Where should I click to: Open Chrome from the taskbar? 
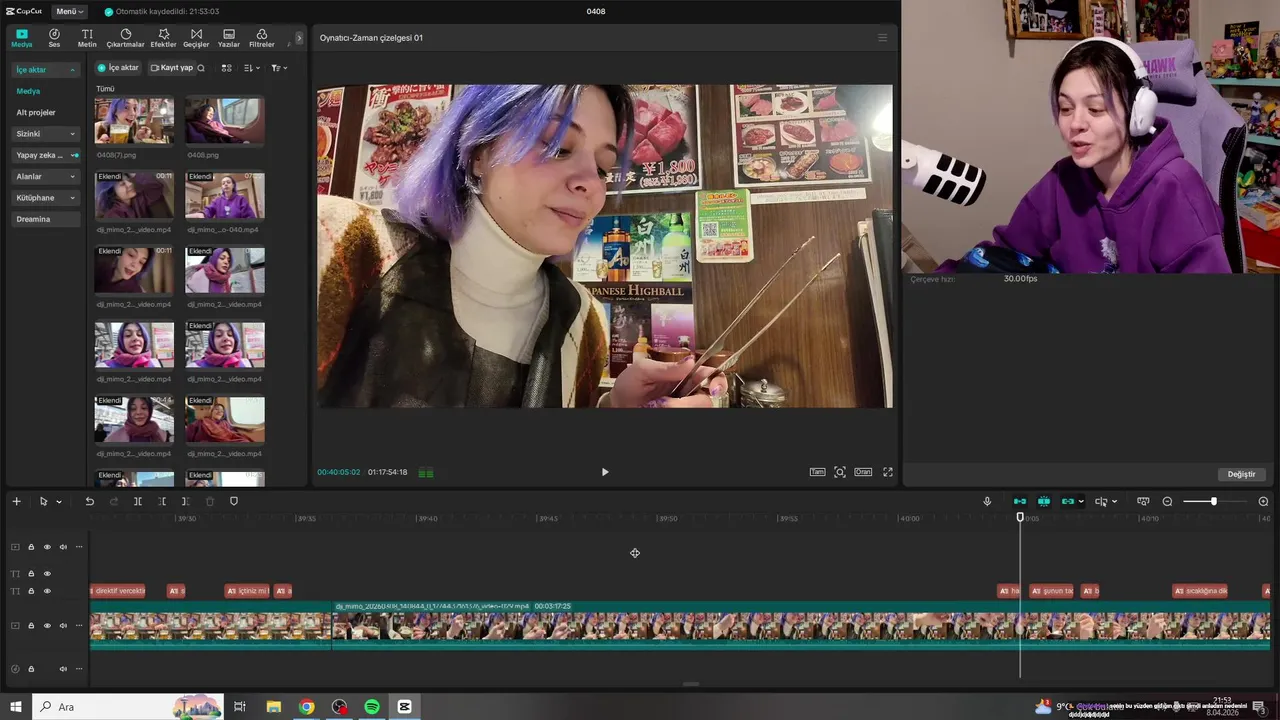(306, 707)
